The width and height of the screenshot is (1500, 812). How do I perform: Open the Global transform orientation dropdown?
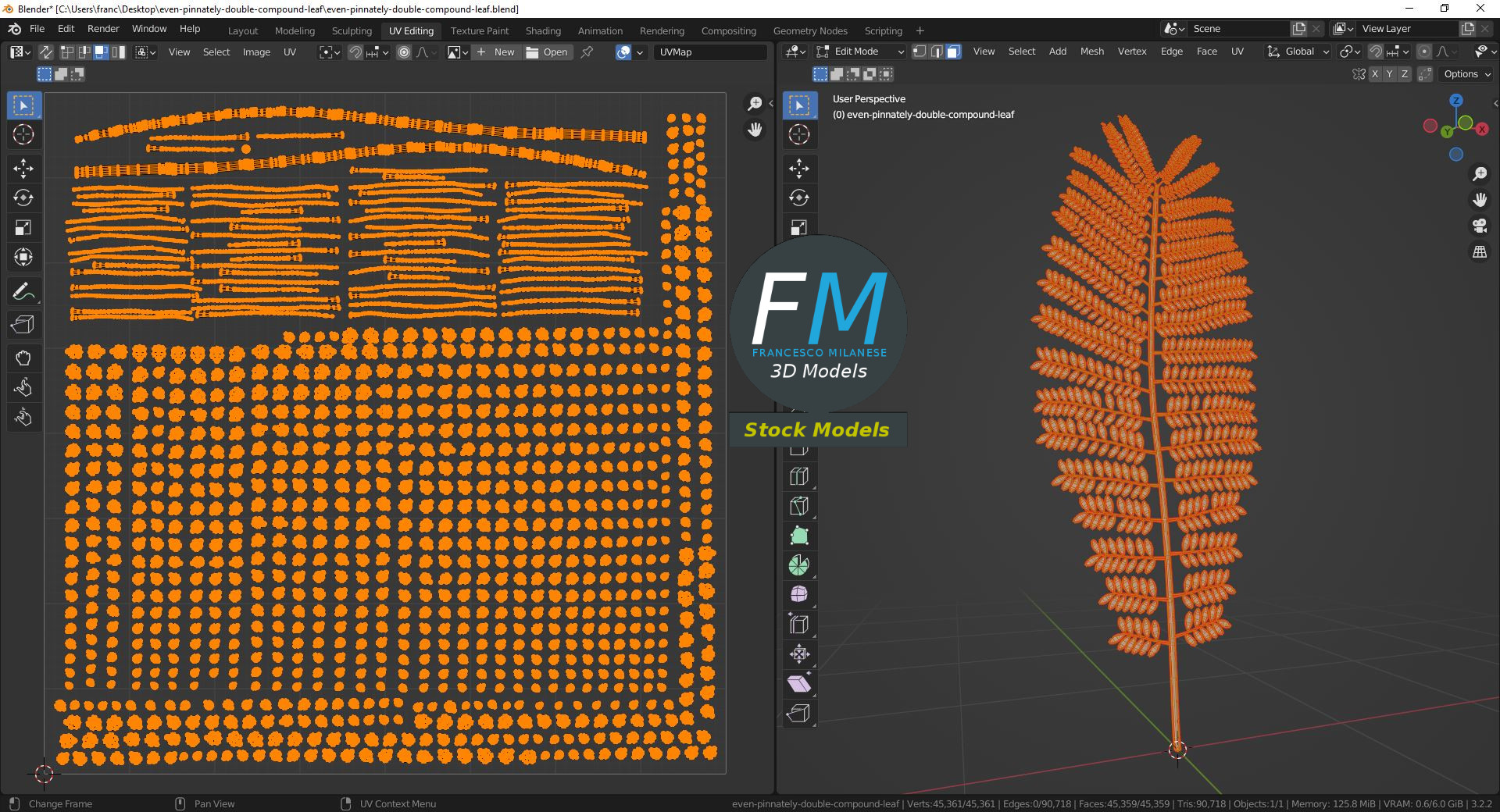coord(1298,52)
